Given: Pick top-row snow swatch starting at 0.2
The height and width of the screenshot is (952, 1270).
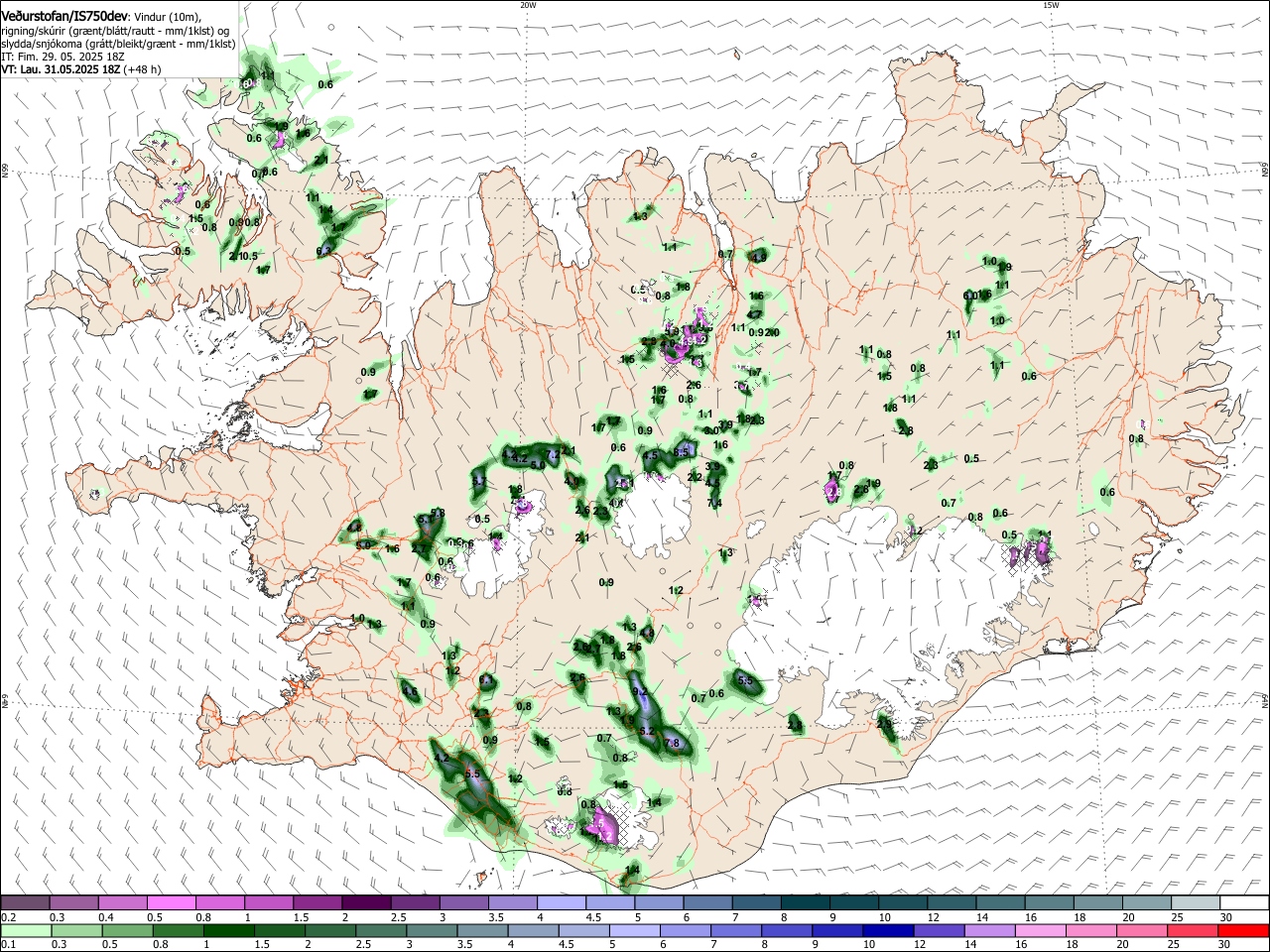Looking at the screenshot, I should (25, 903).
